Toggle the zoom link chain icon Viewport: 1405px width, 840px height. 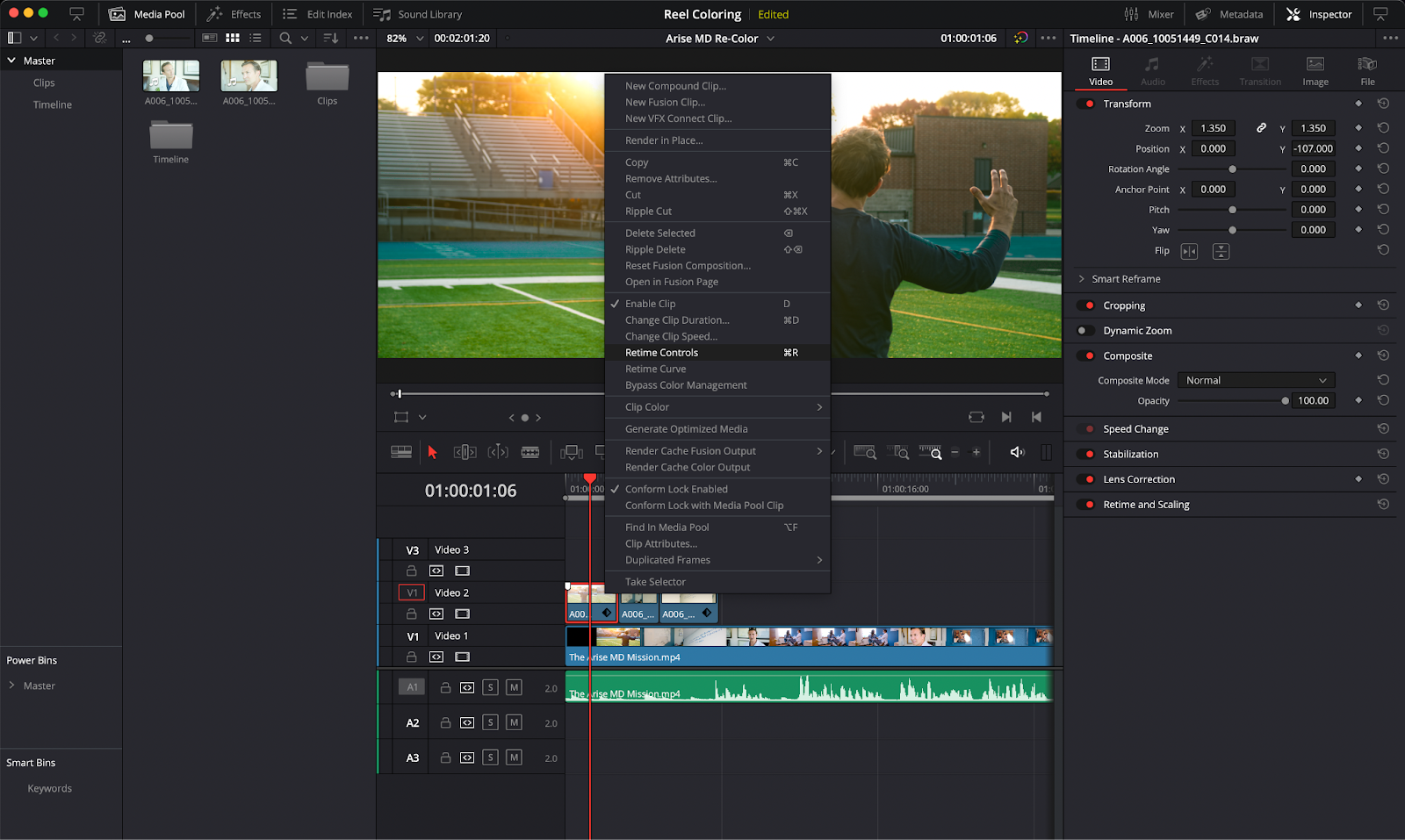click(x=1261, y=128)
